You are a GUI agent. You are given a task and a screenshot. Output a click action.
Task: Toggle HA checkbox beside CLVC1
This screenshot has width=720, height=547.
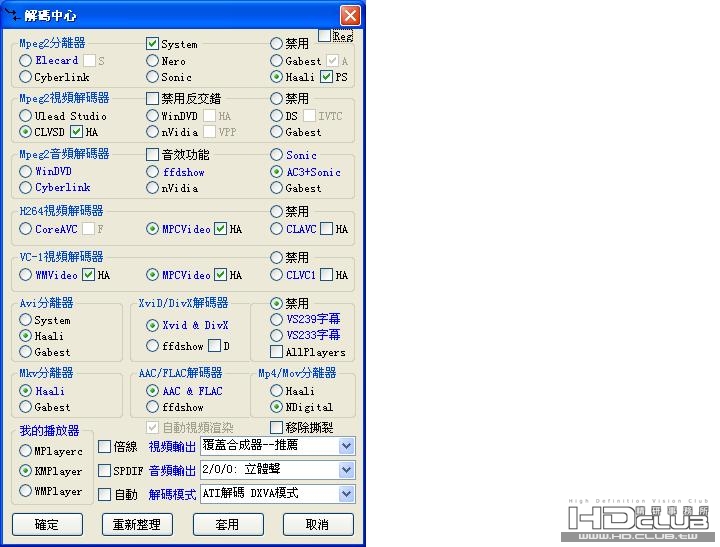click(326, 275)
